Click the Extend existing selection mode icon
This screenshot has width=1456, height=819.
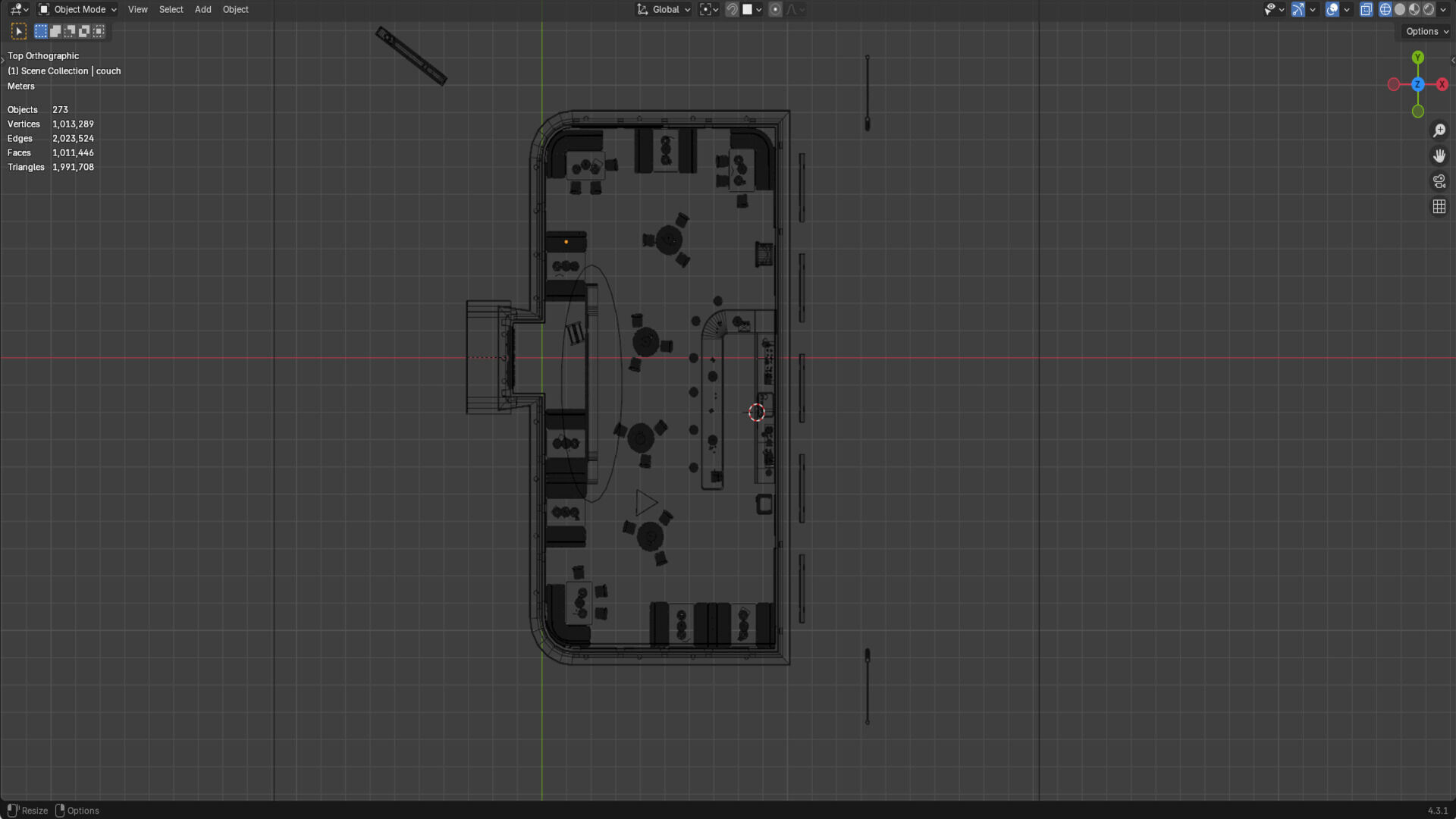tap(55, 31)
